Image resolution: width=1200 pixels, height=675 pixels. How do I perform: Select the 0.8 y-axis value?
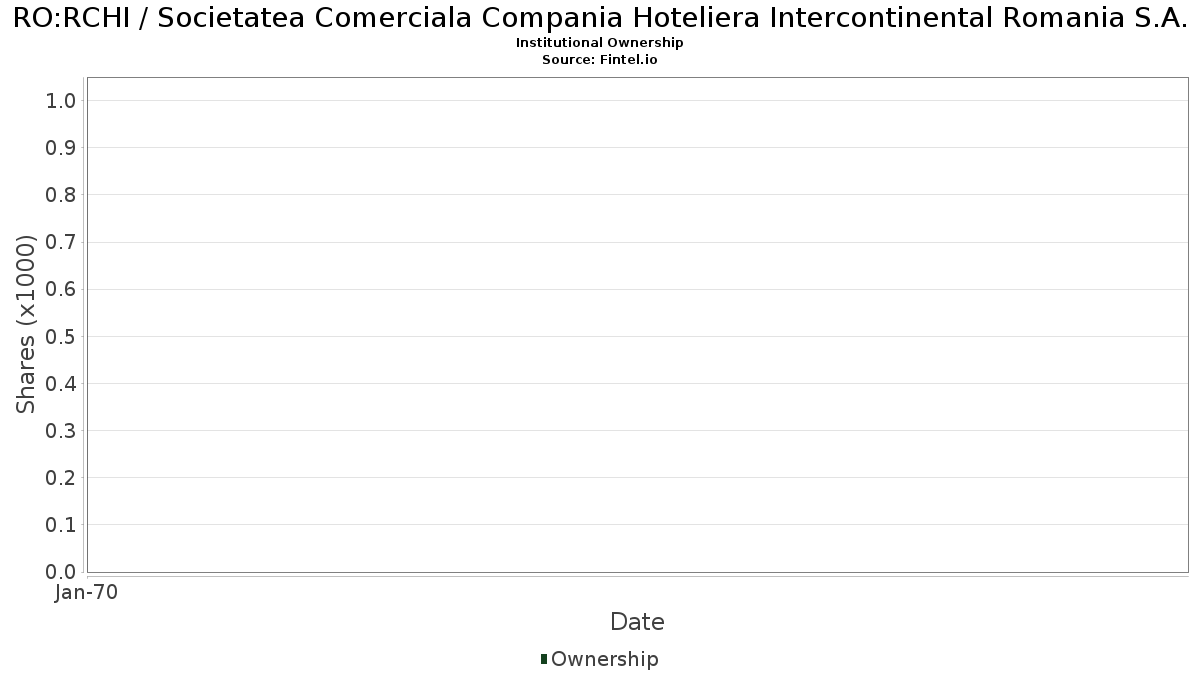point(61,195)
